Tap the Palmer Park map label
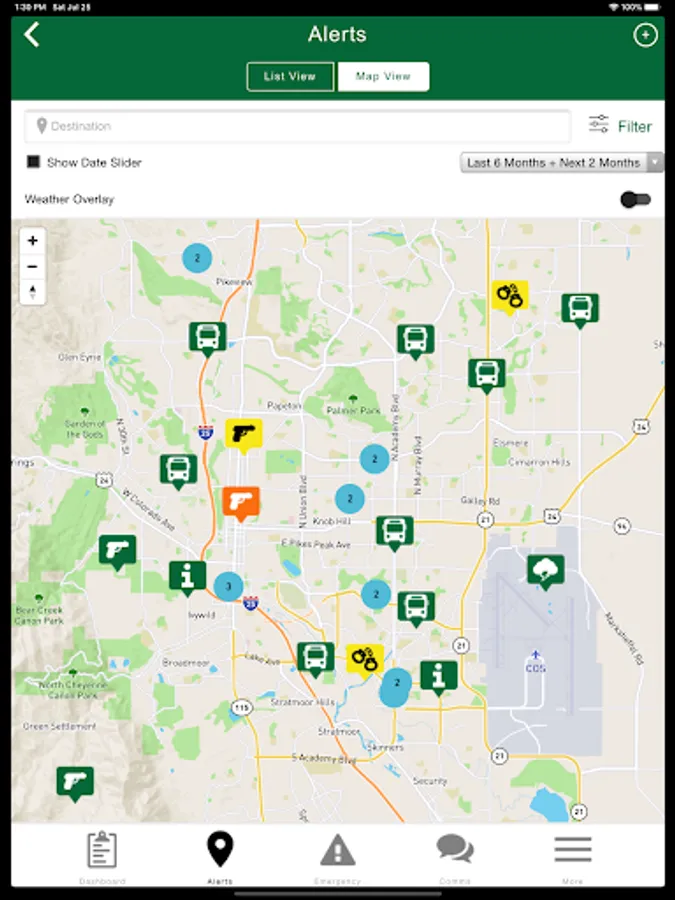This screenshot has width=675, height=900. 353,410
